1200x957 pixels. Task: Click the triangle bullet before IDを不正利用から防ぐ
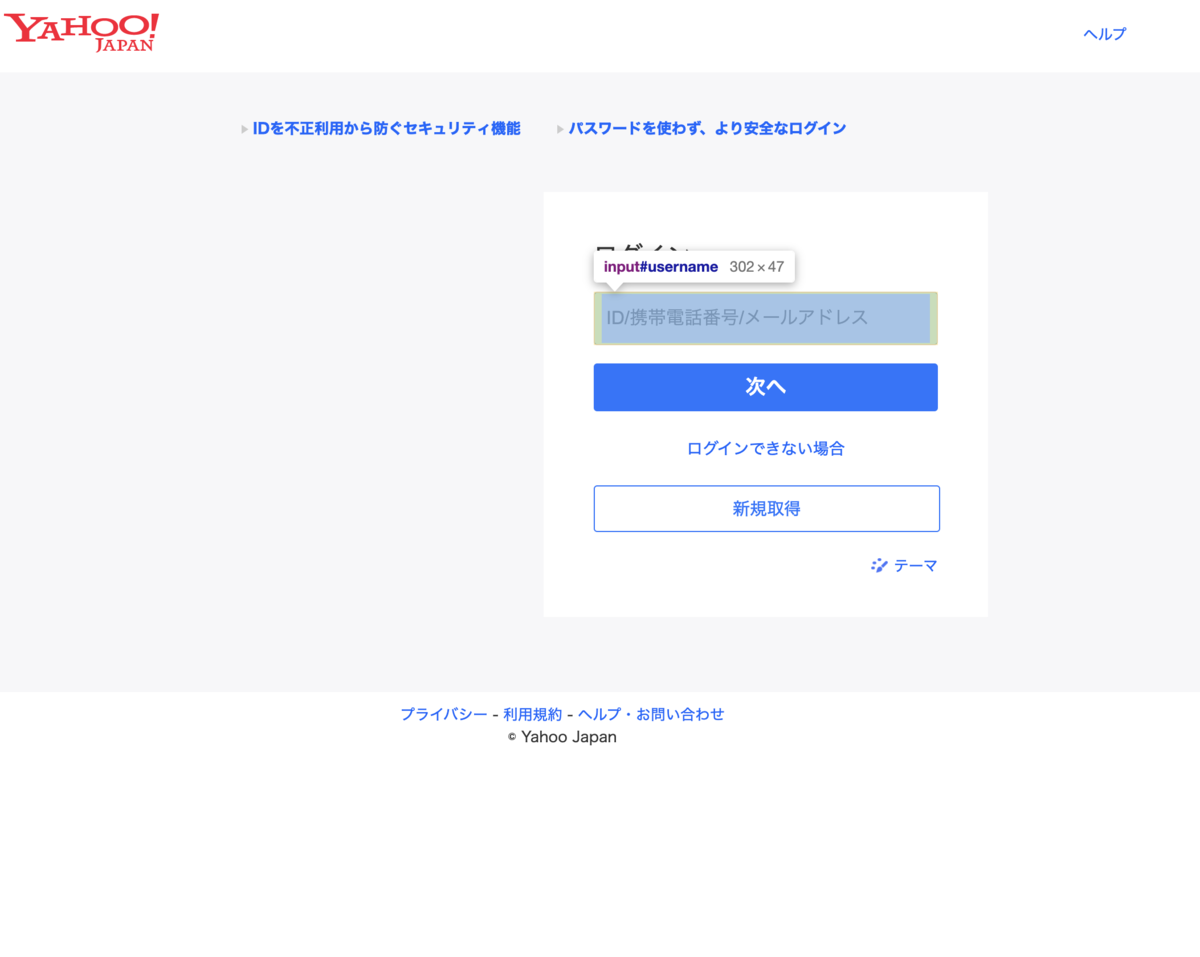(245, 129)
